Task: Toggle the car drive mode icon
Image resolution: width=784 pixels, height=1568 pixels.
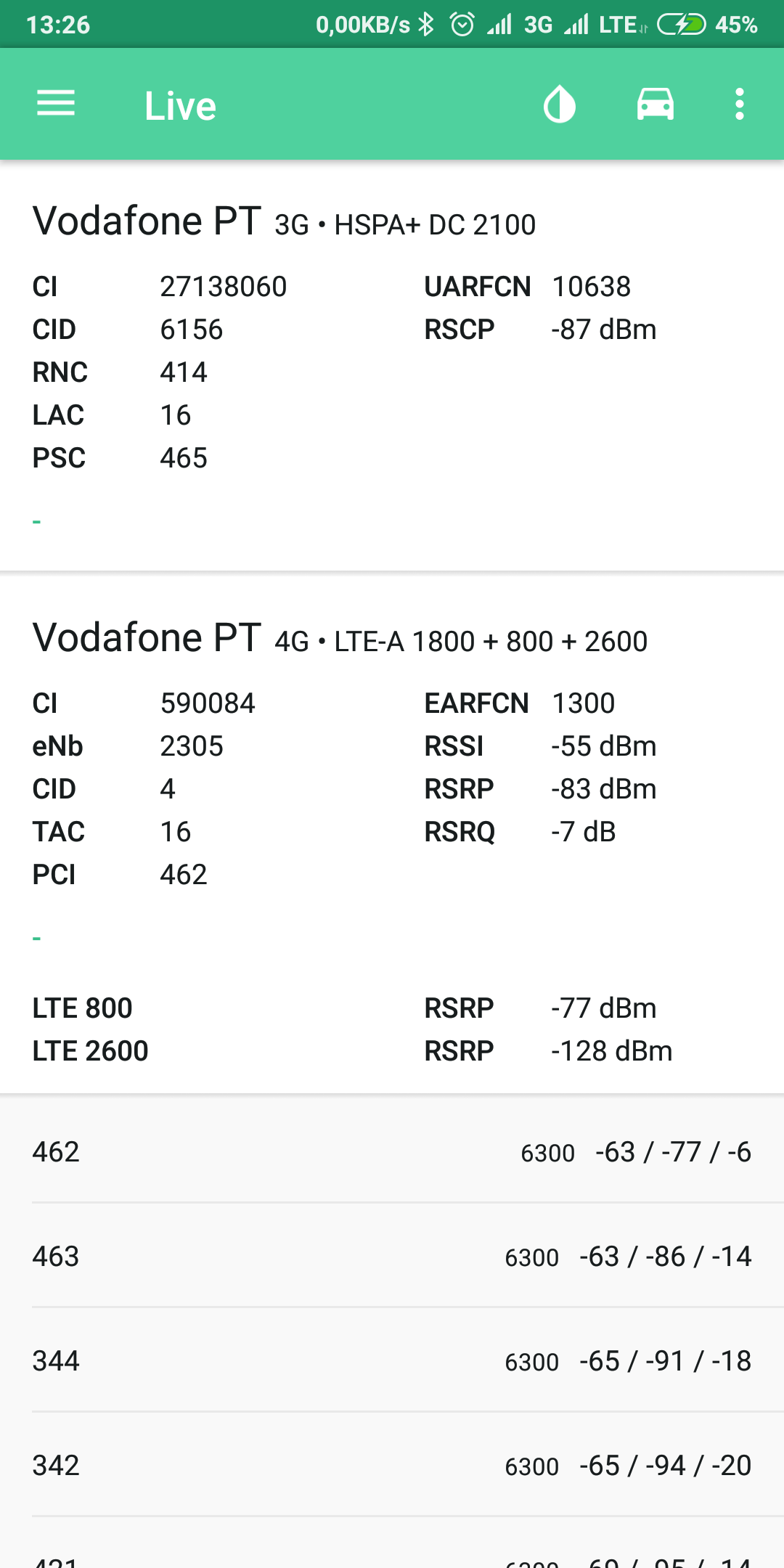Action: (x=655, y=105)
